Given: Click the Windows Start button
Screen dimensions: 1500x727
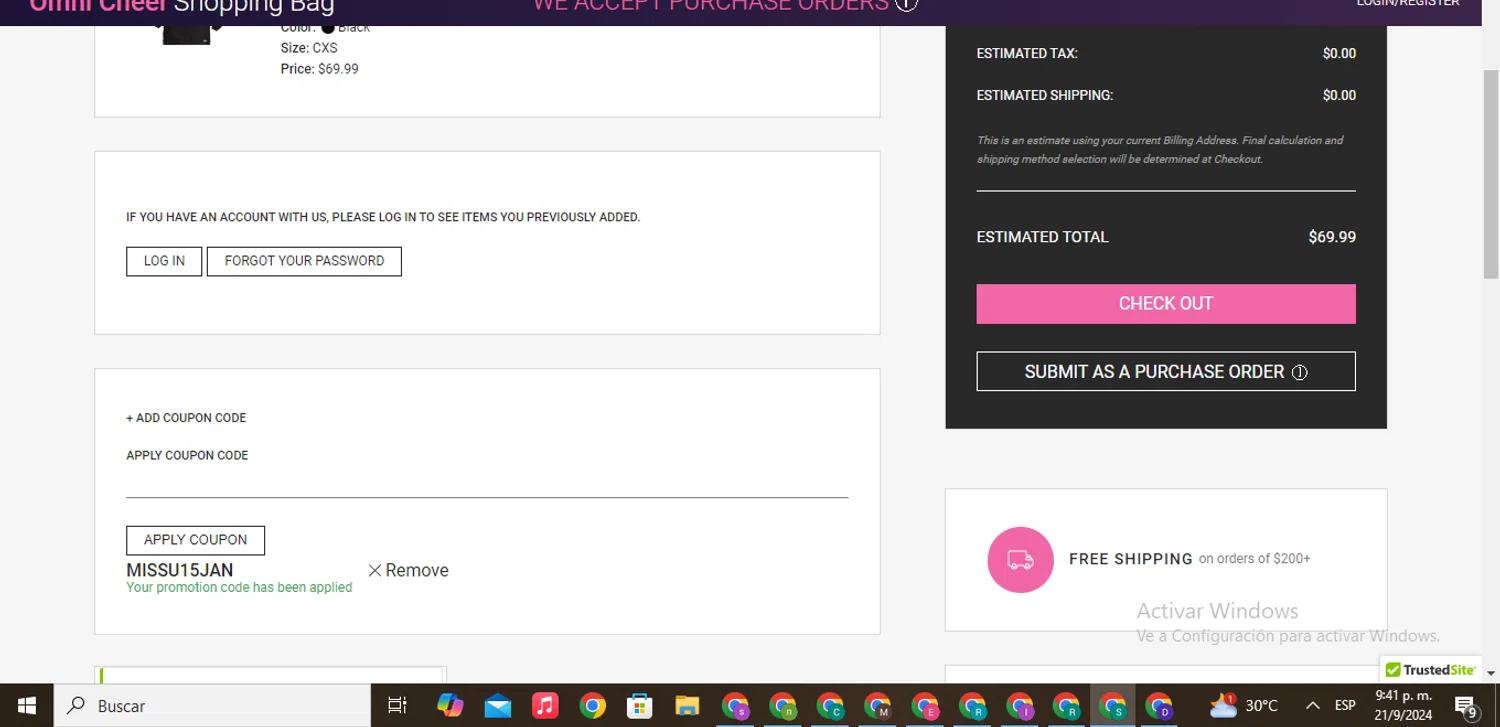Looking at the screenshot, I should point(26,706).
